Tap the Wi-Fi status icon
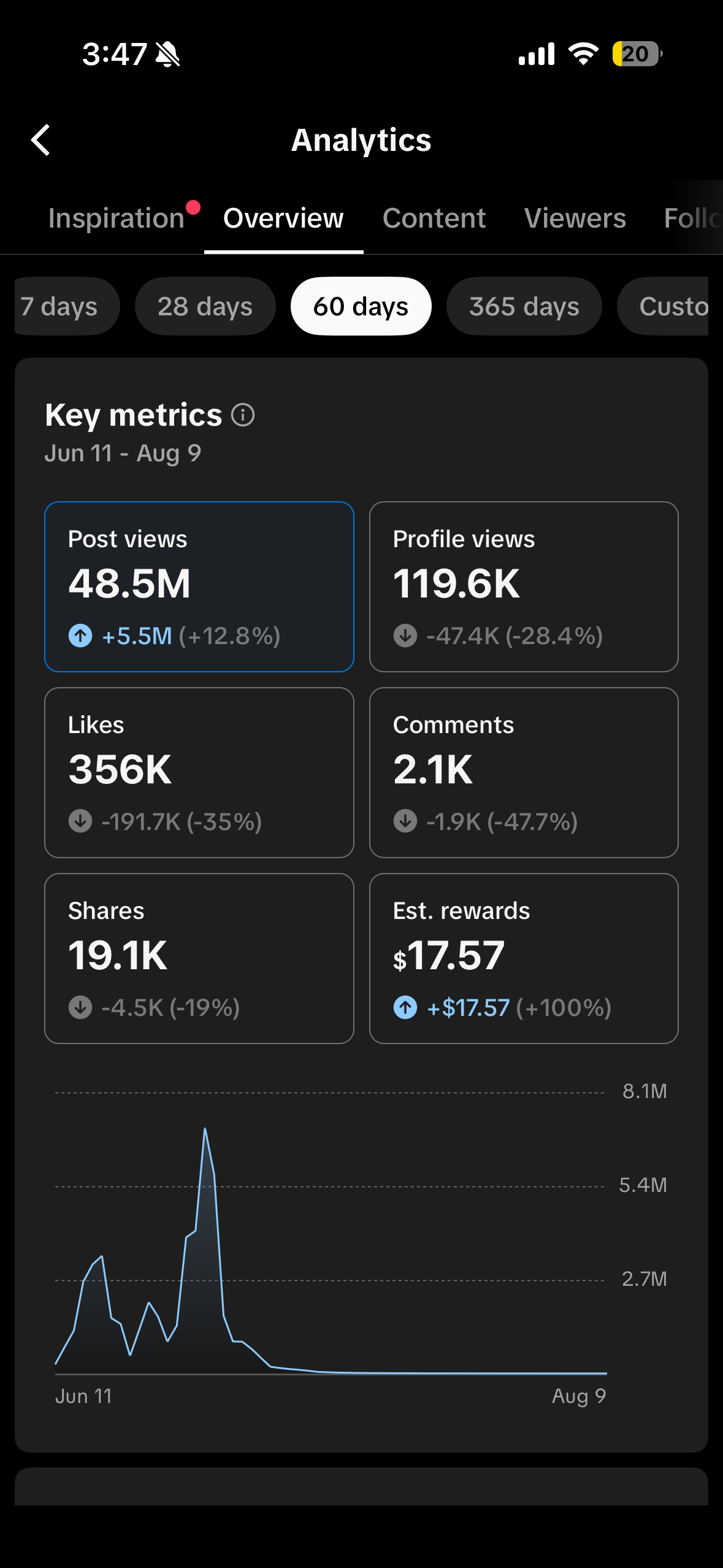 pos(583,54)
